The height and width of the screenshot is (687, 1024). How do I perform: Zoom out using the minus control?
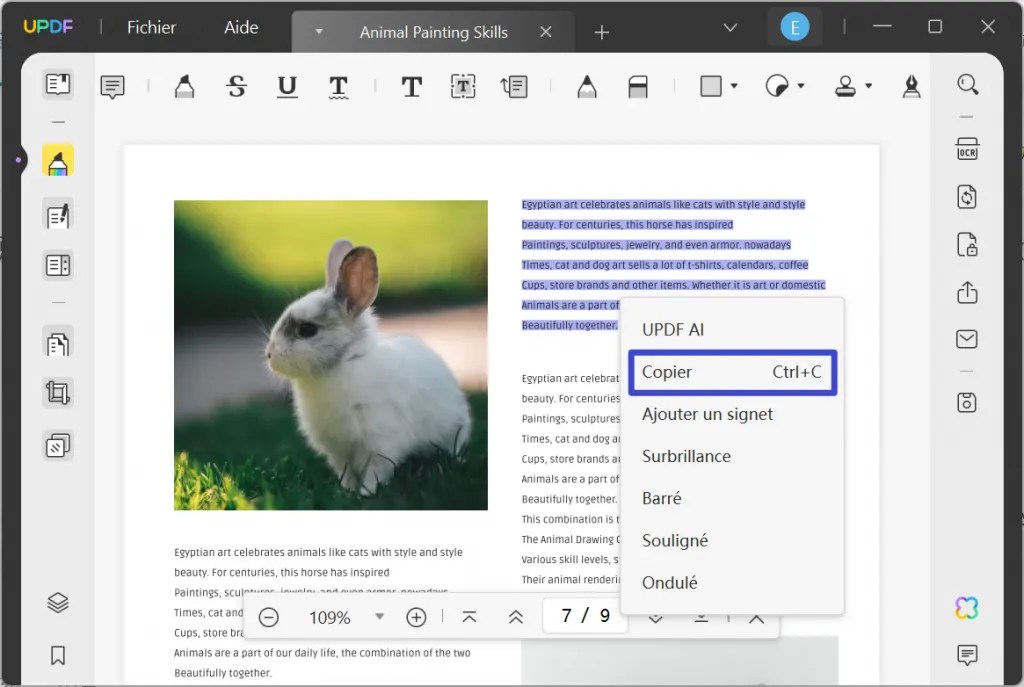click(268, 617)
